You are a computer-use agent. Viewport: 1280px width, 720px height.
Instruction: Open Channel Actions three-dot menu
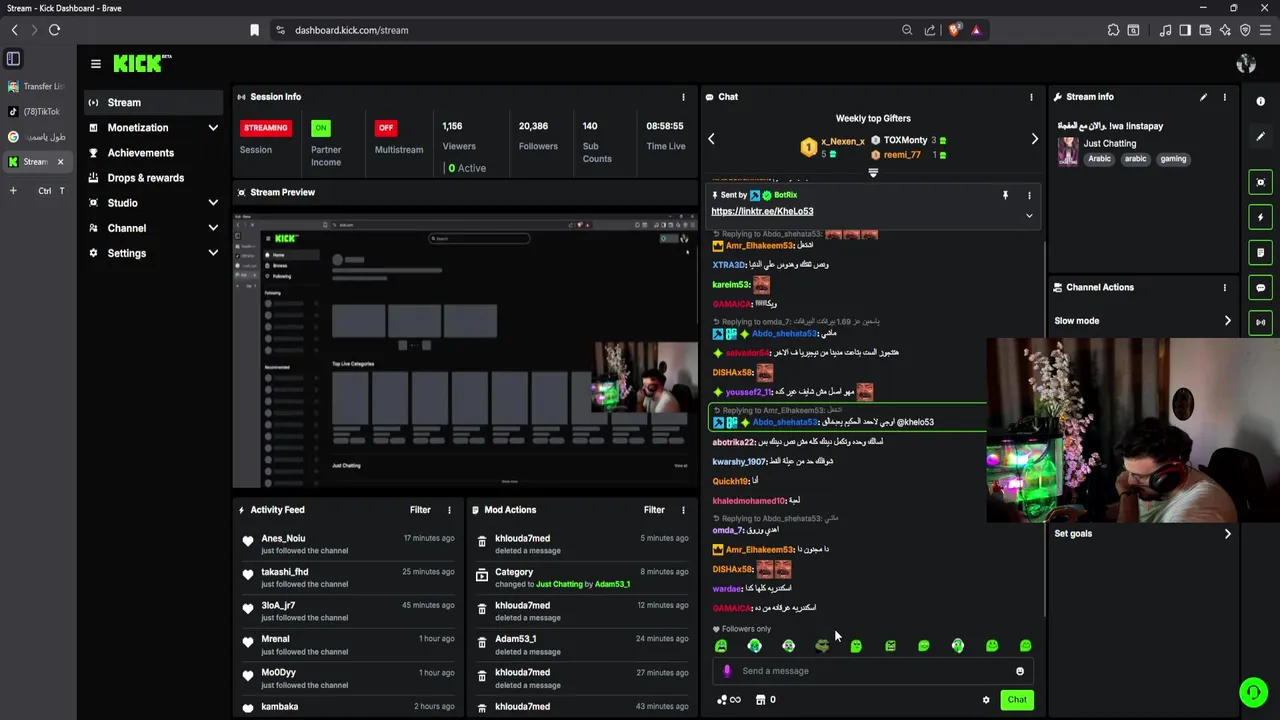coord(1224,287)
